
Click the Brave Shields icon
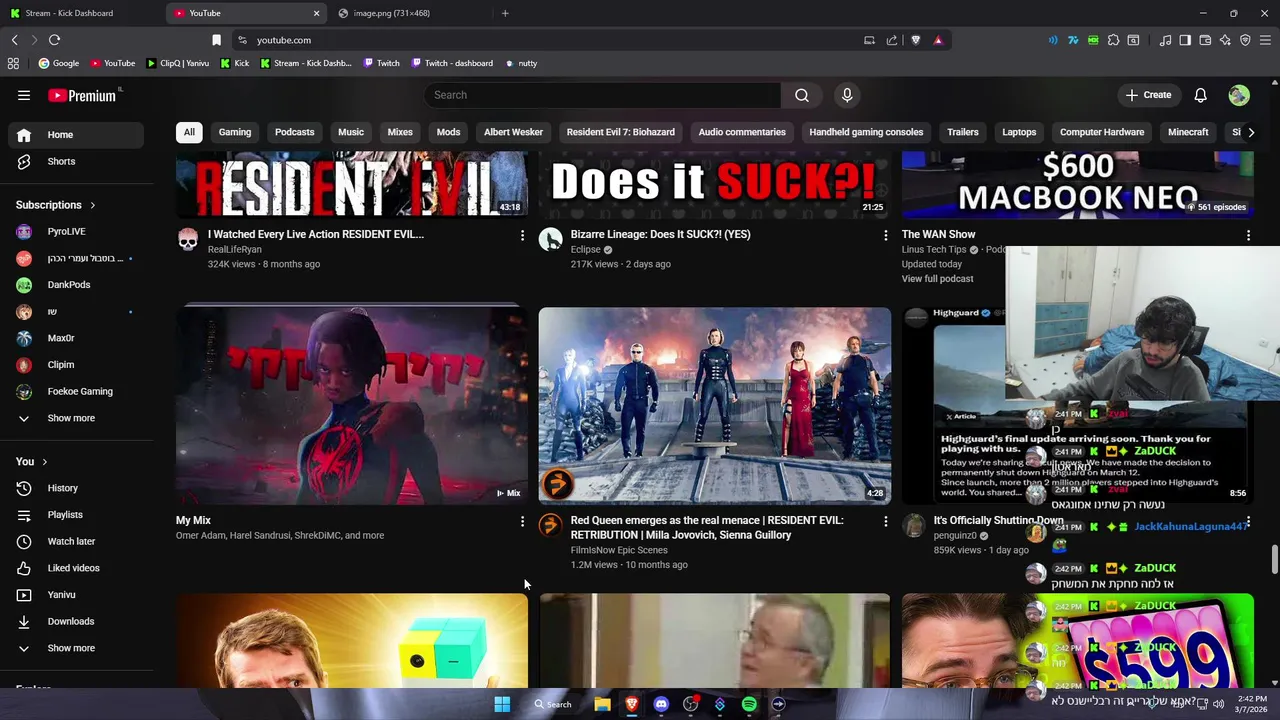pos(915,40)
